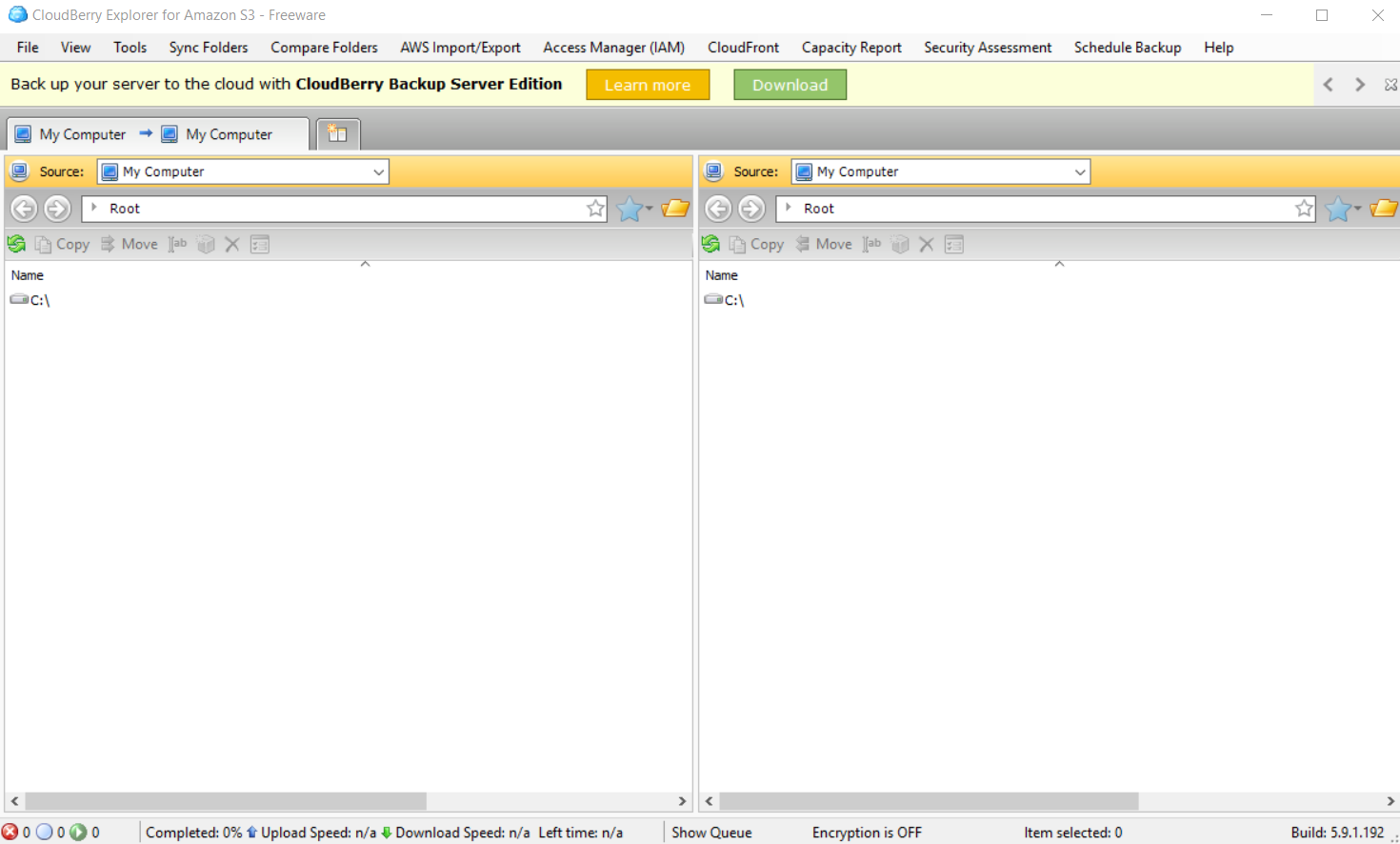Go back in the left pane navigation
The height and width of the screenshot is (844, 1400).
(24, 208)
